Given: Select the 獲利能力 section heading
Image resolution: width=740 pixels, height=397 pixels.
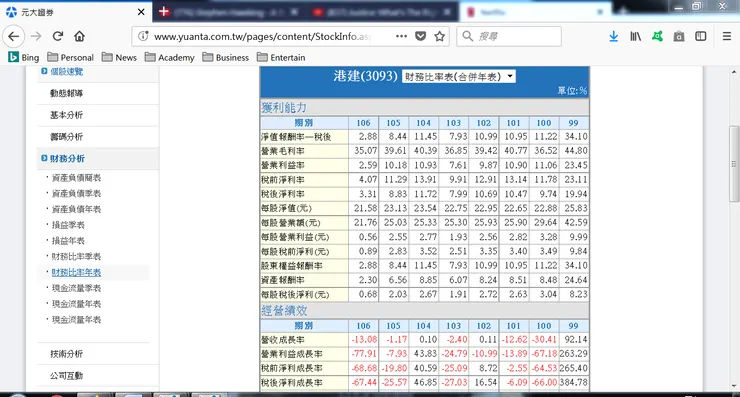Looking at the screenshot, I should 284,108.
